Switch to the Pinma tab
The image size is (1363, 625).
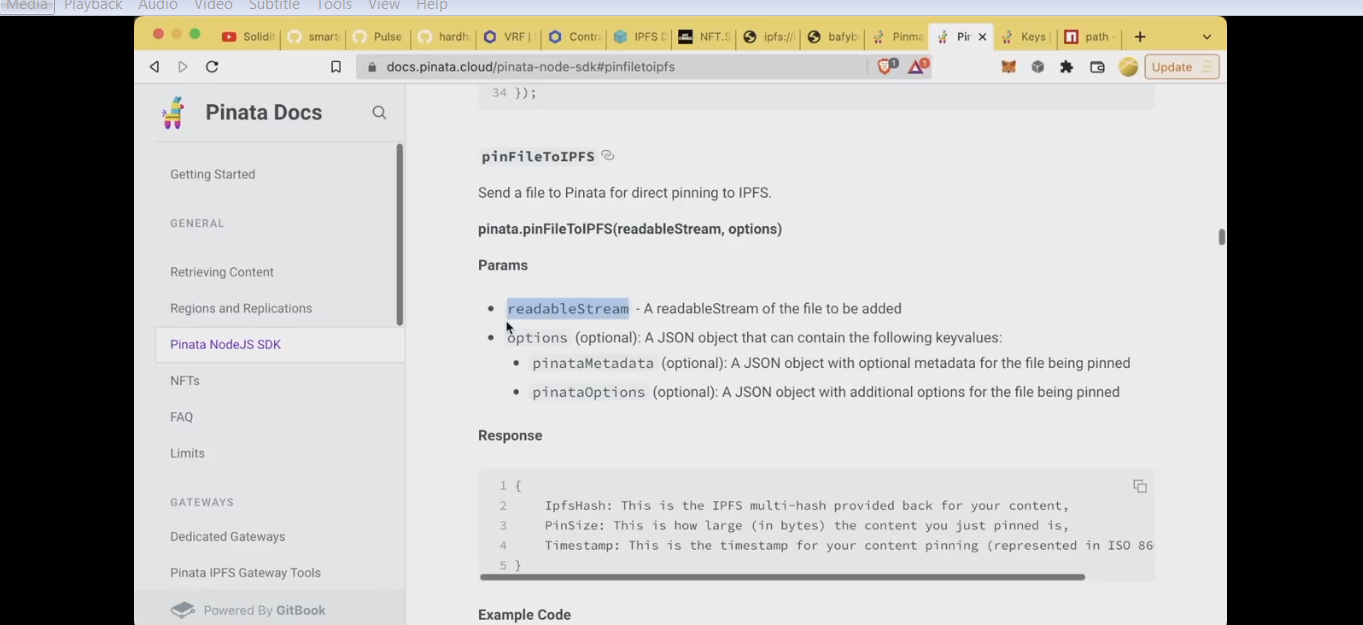point(897,37)
